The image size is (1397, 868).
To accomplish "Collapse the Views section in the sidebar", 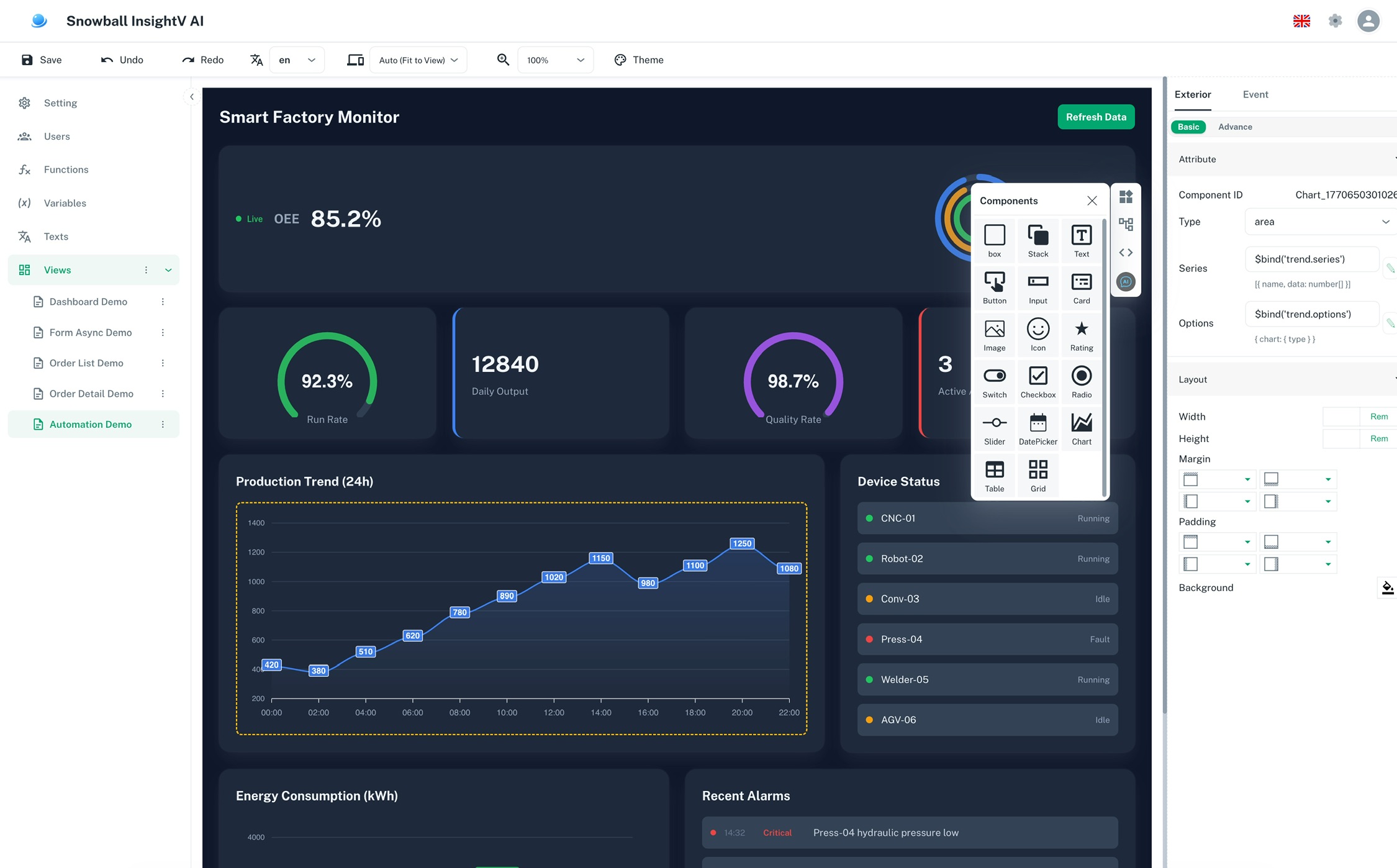I will (168, 269).
